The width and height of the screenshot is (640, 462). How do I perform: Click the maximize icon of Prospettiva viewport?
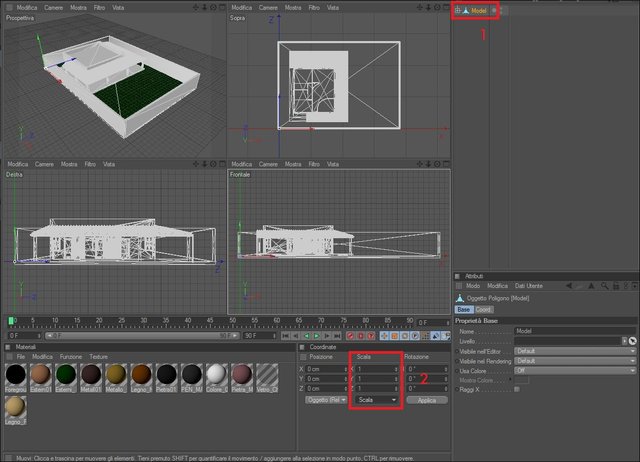pyautogui.click(x=222, y=7)
